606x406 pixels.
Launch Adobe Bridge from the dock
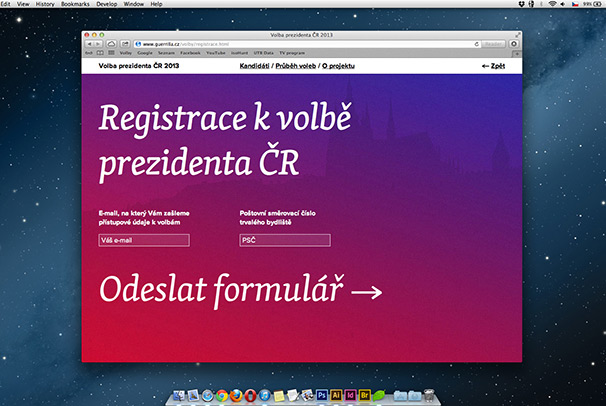(x=364, y=395)
